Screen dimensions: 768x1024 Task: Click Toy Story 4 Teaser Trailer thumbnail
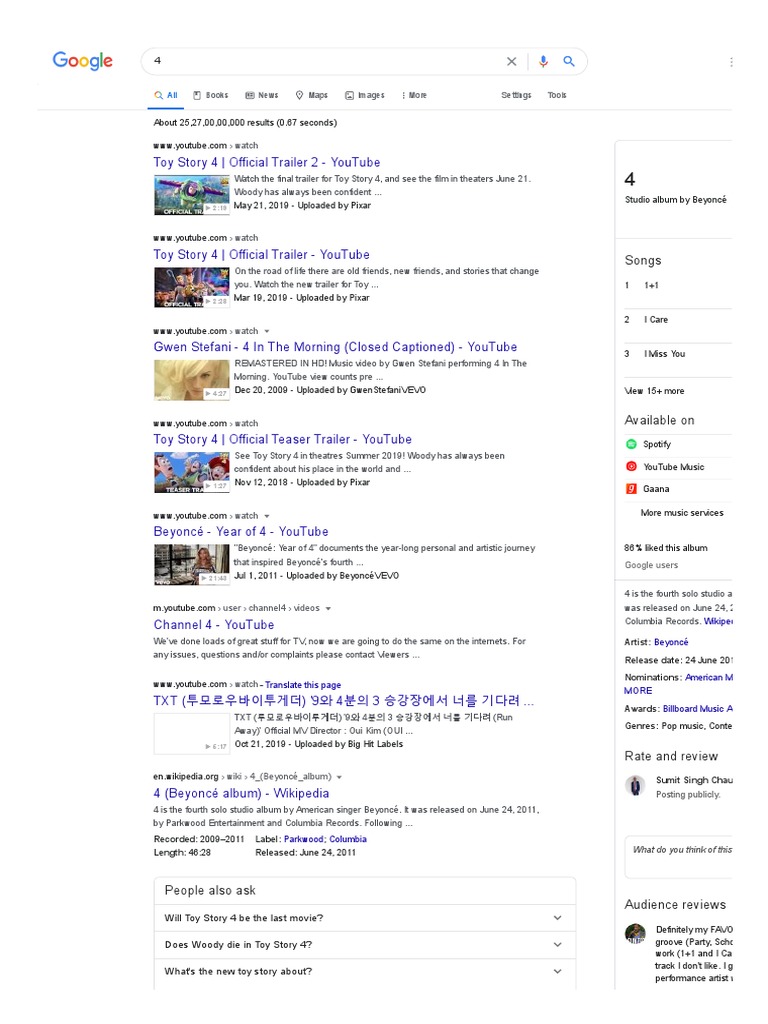(x=191, y=472)
